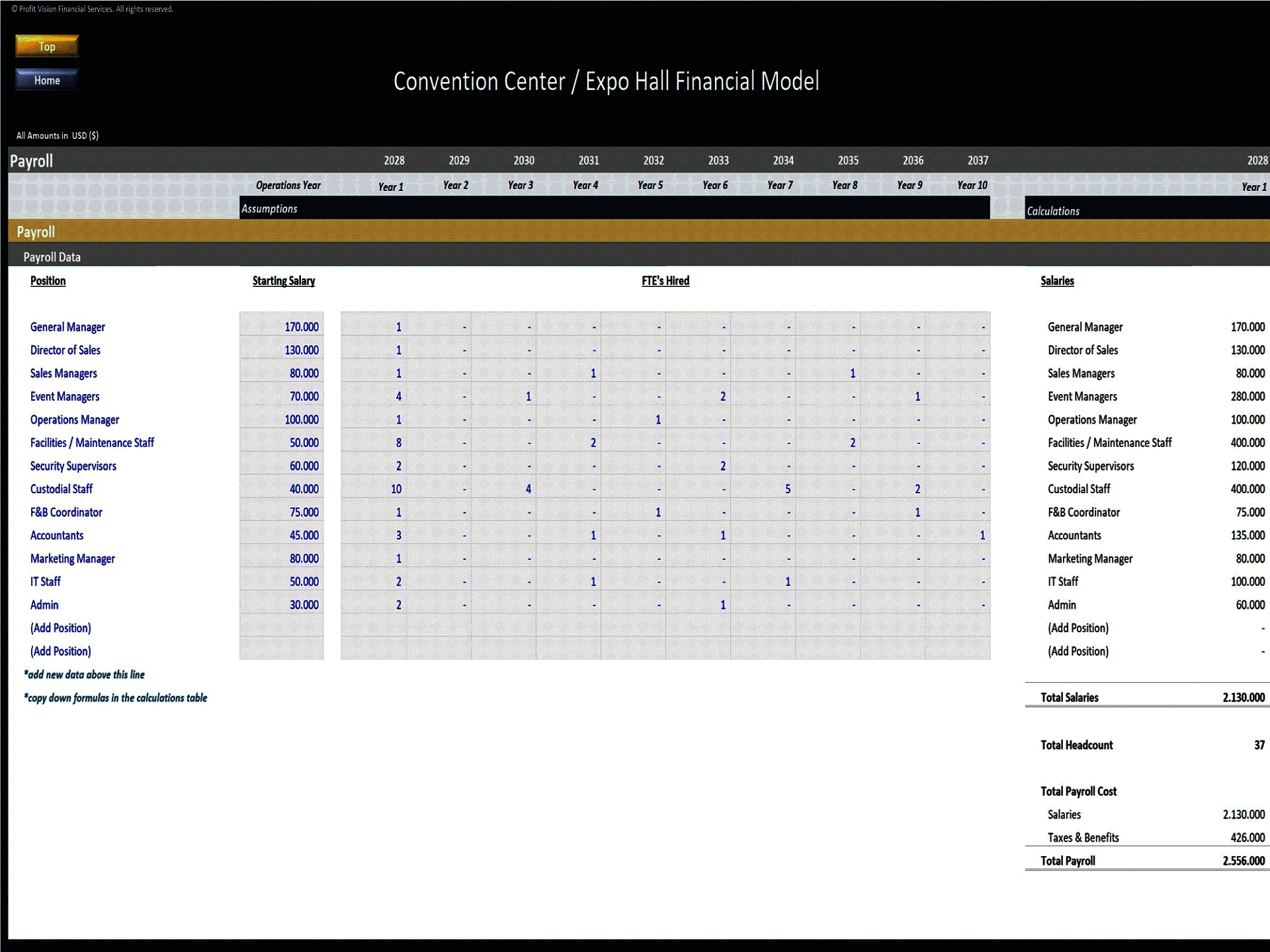1270x952 pixels.
Task: Select the first (Add Position) row label in Payroll Data
Action: coord(60,627)
